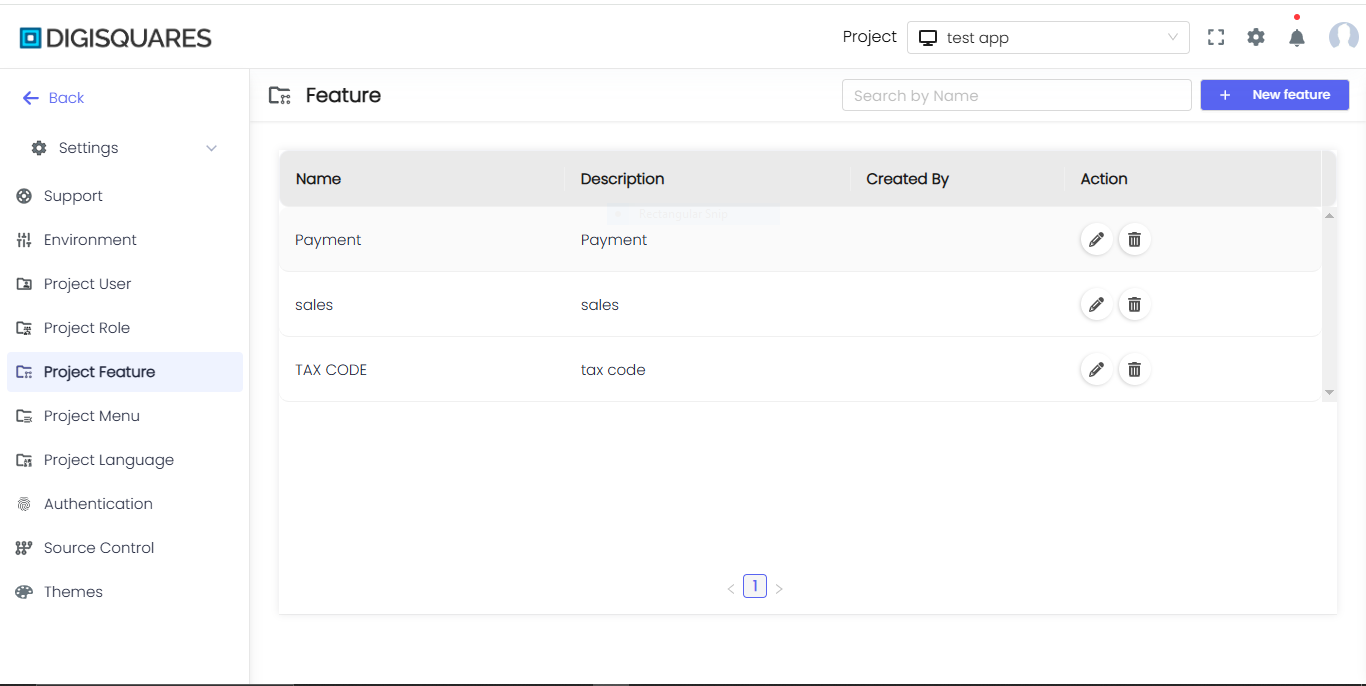Click the Settings gear icon in sidebar
The height and width of the screenshot is (686, 1366).
click(39, 148)
